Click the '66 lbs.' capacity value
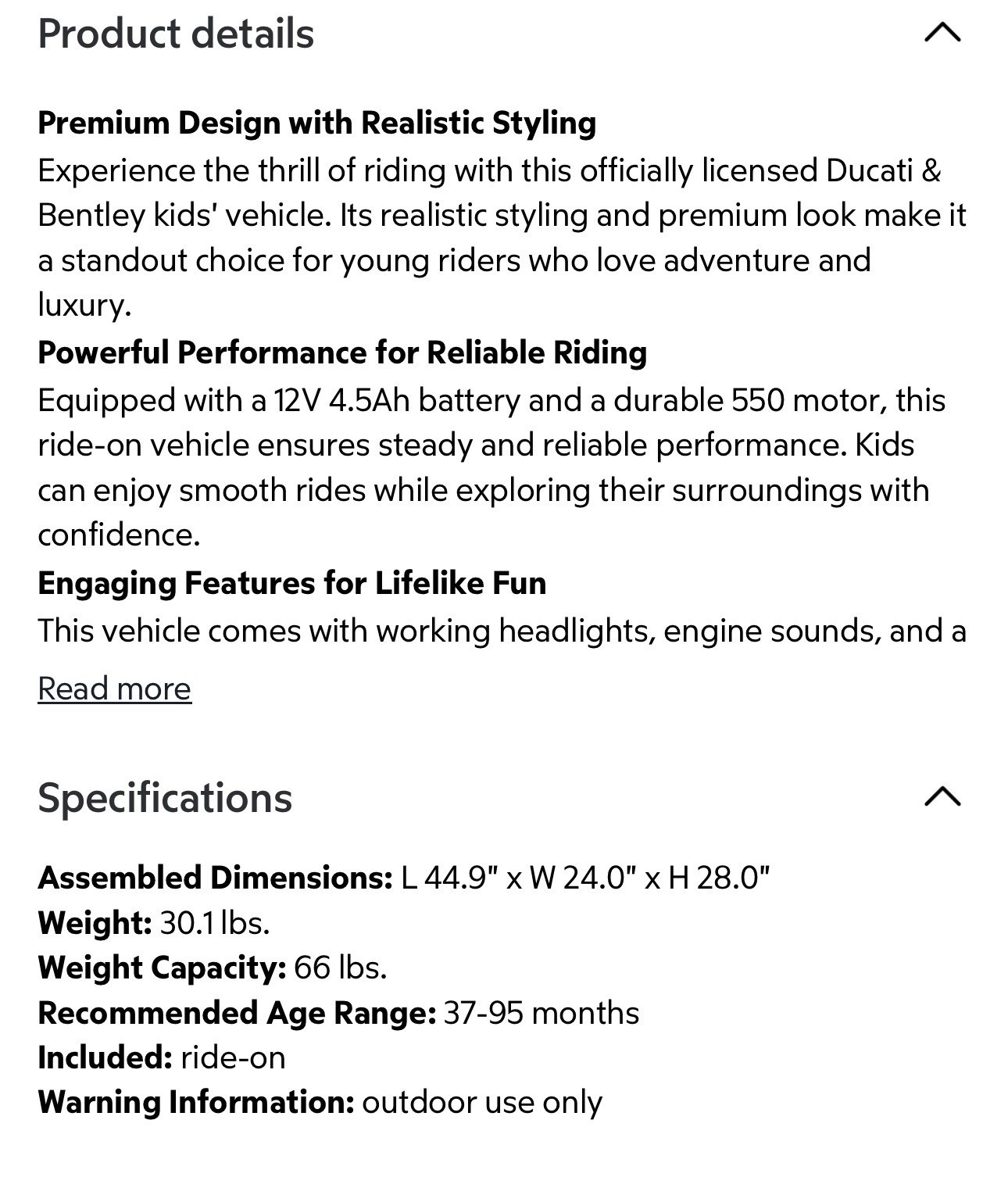This screenshot has height=1177, width=1008. (x=341, y=968)
